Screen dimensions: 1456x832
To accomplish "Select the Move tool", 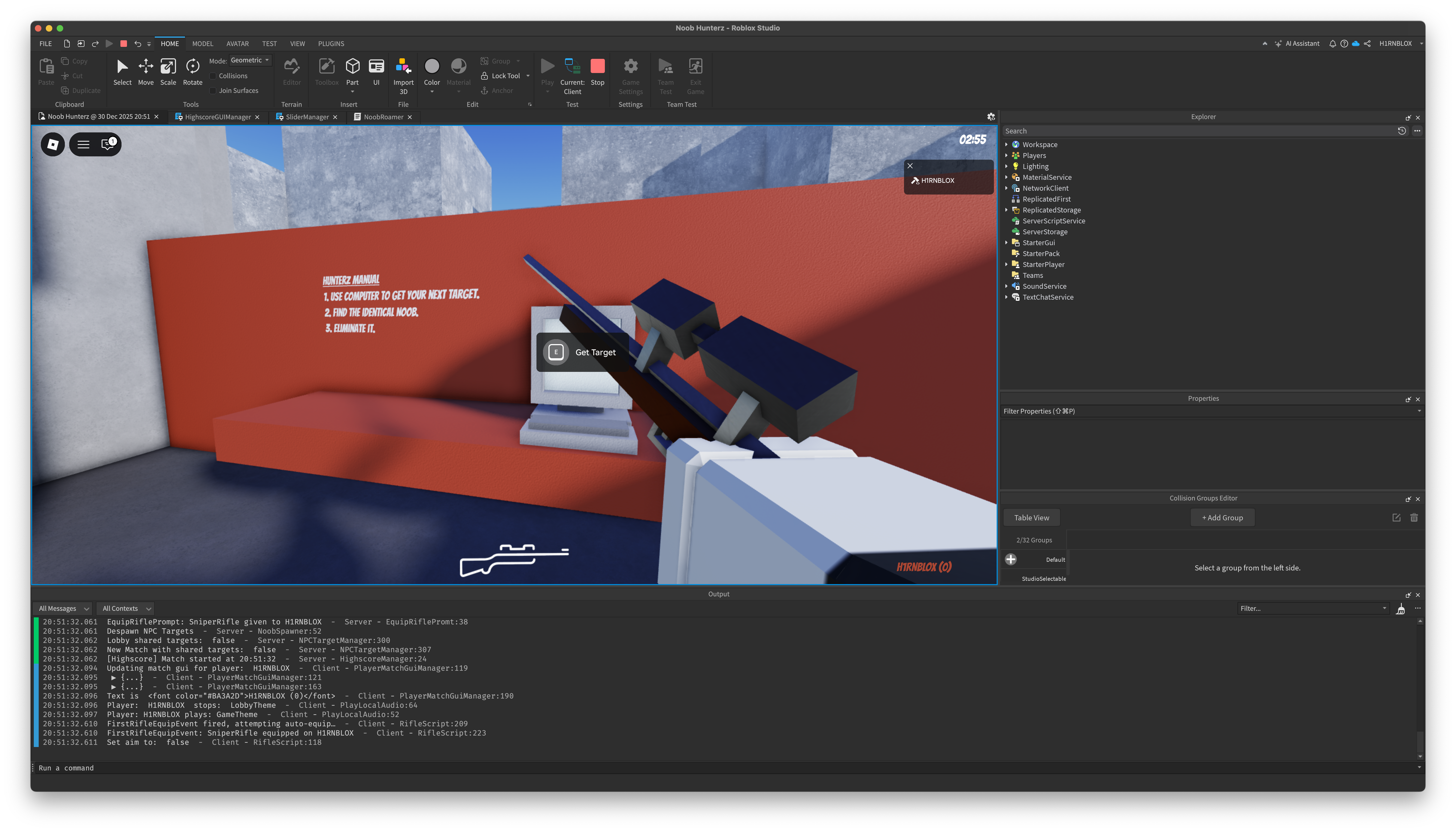I will click(x=146, y=71).
